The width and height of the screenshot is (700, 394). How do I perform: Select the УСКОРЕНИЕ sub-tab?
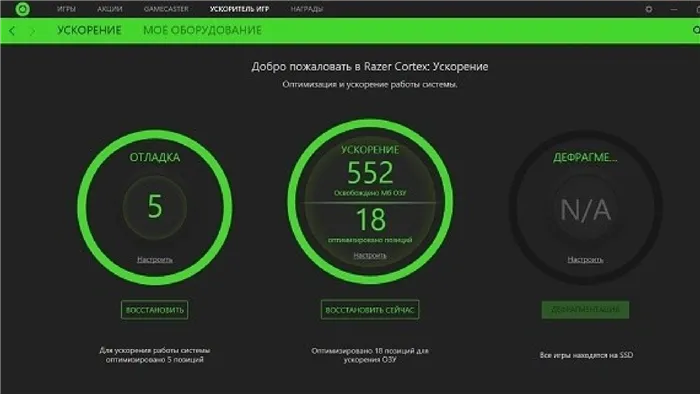pos(89,30)
